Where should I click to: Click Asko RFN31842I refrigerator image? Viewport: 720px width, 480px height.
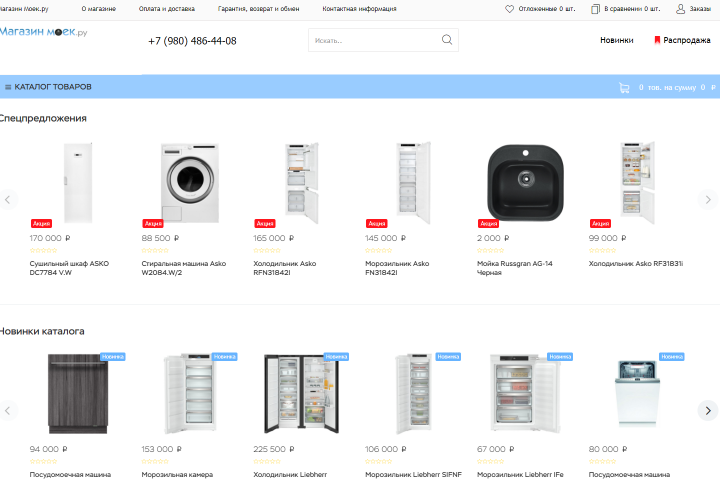(302, 183)
